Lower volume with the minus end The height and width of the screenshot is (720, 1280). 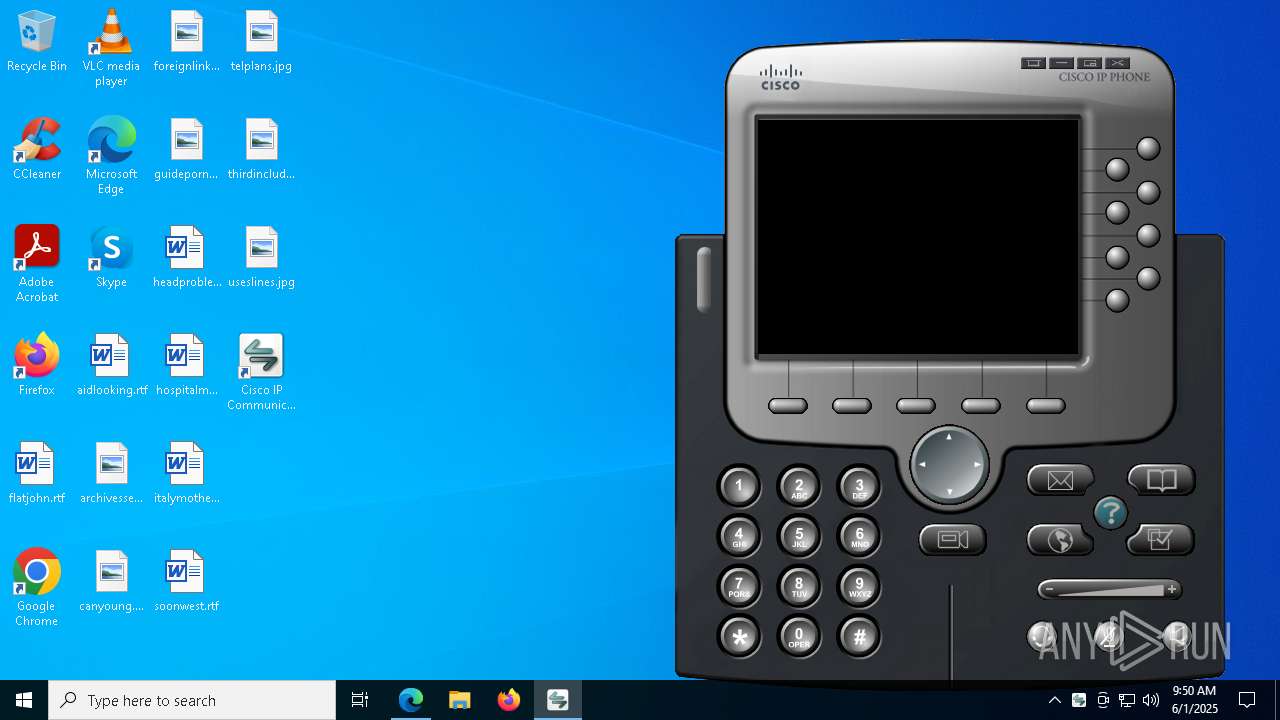tap(1049, 590)
